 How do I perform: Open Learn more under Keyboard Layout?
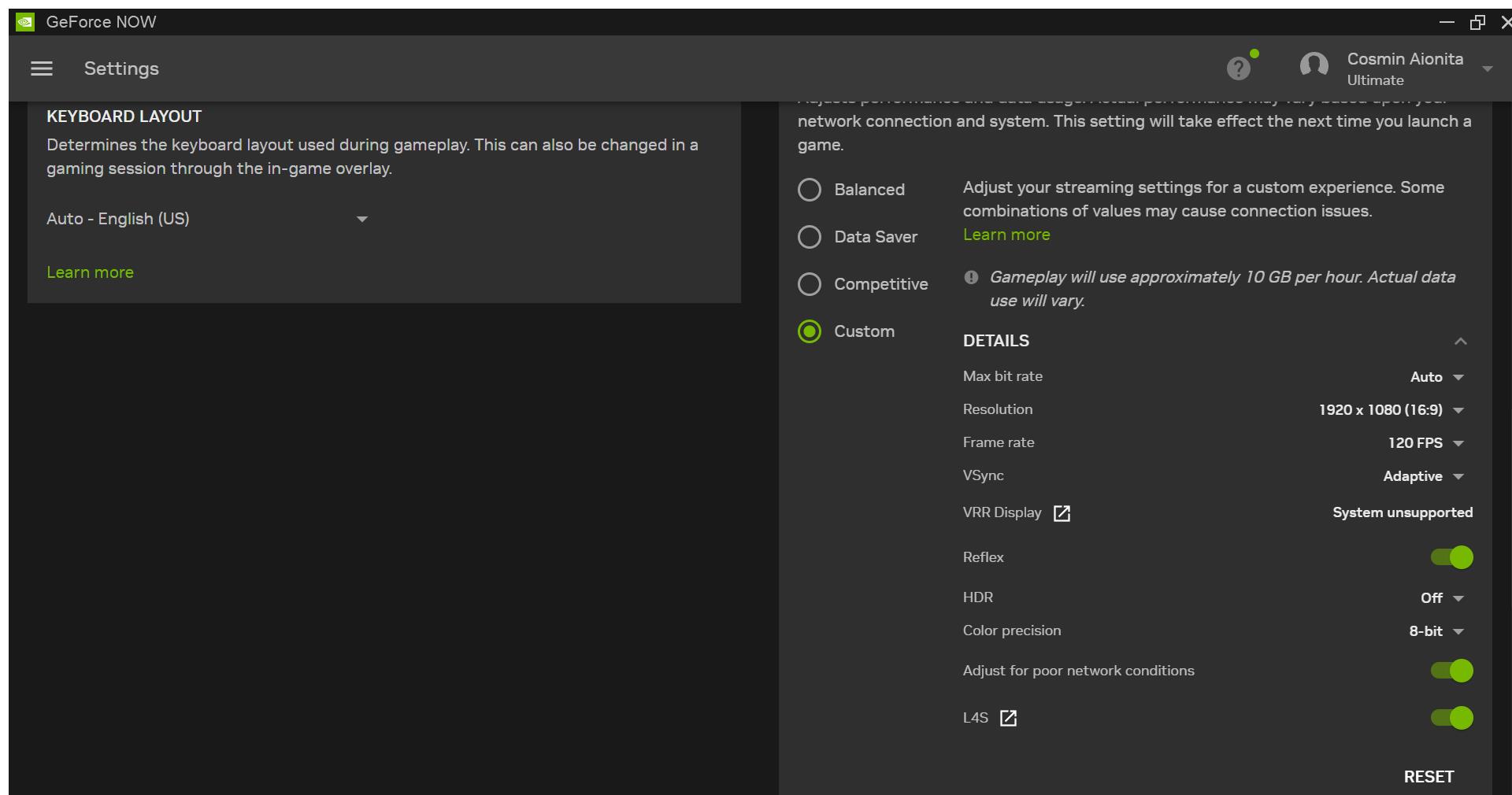[x=90, y=272]
